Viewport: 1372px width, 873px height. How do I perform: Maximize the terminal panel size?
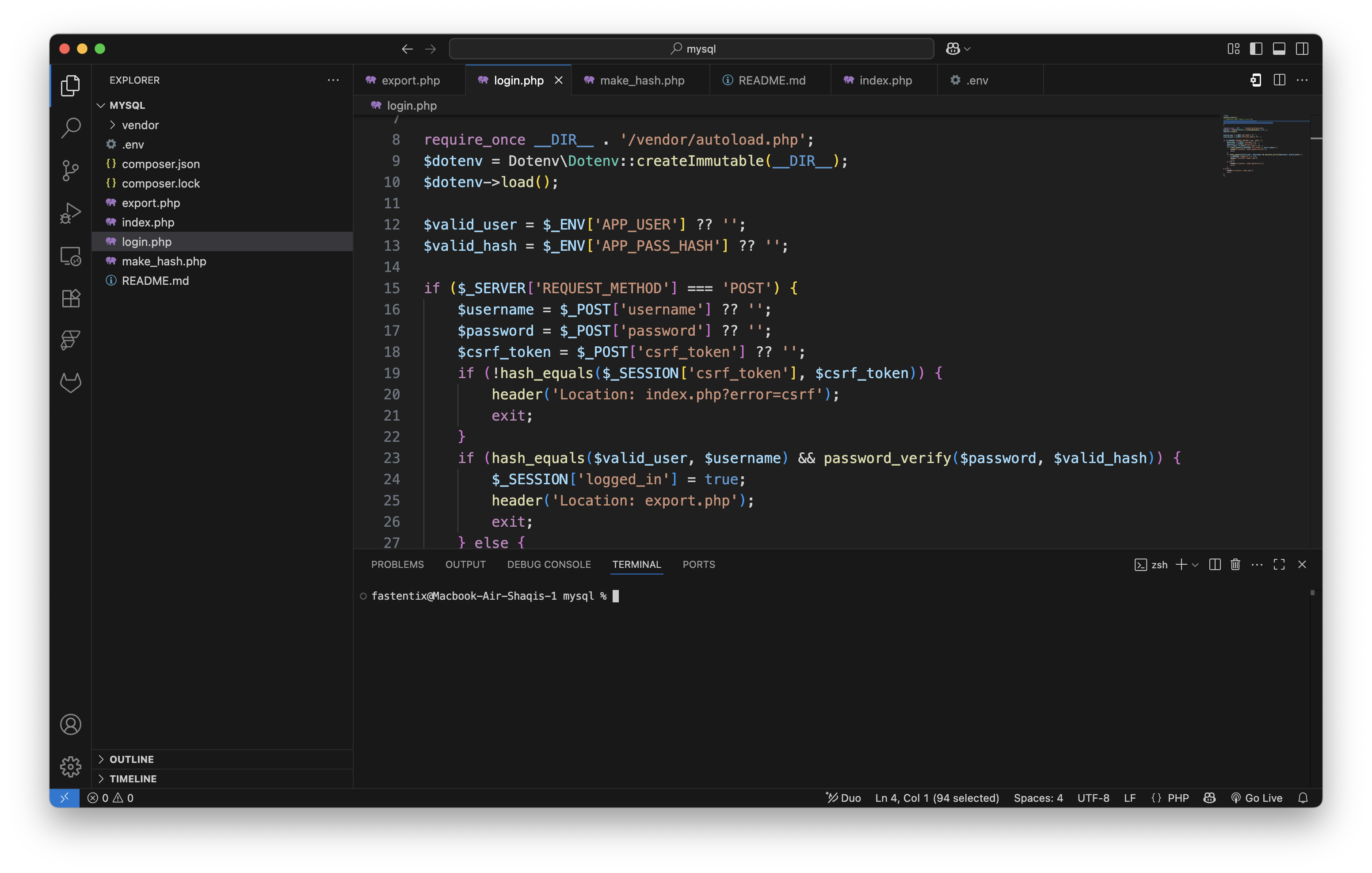pyautogui.click(x=1279, y=564)
